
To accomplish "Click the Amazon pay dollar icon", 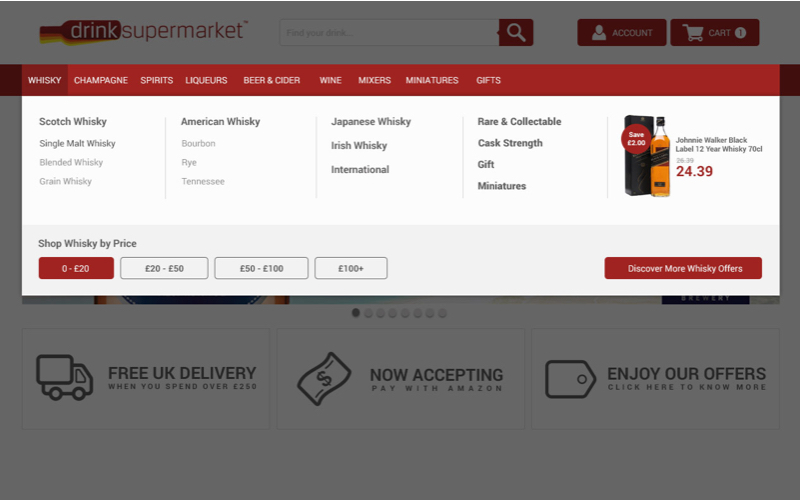I will [323, 378].
